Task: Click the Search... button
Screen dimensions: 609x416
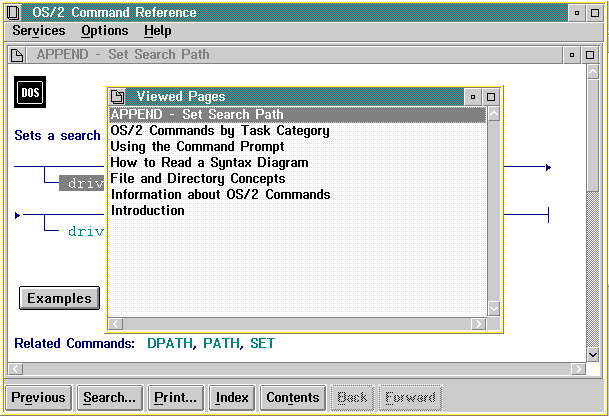Action: point(110,397)
